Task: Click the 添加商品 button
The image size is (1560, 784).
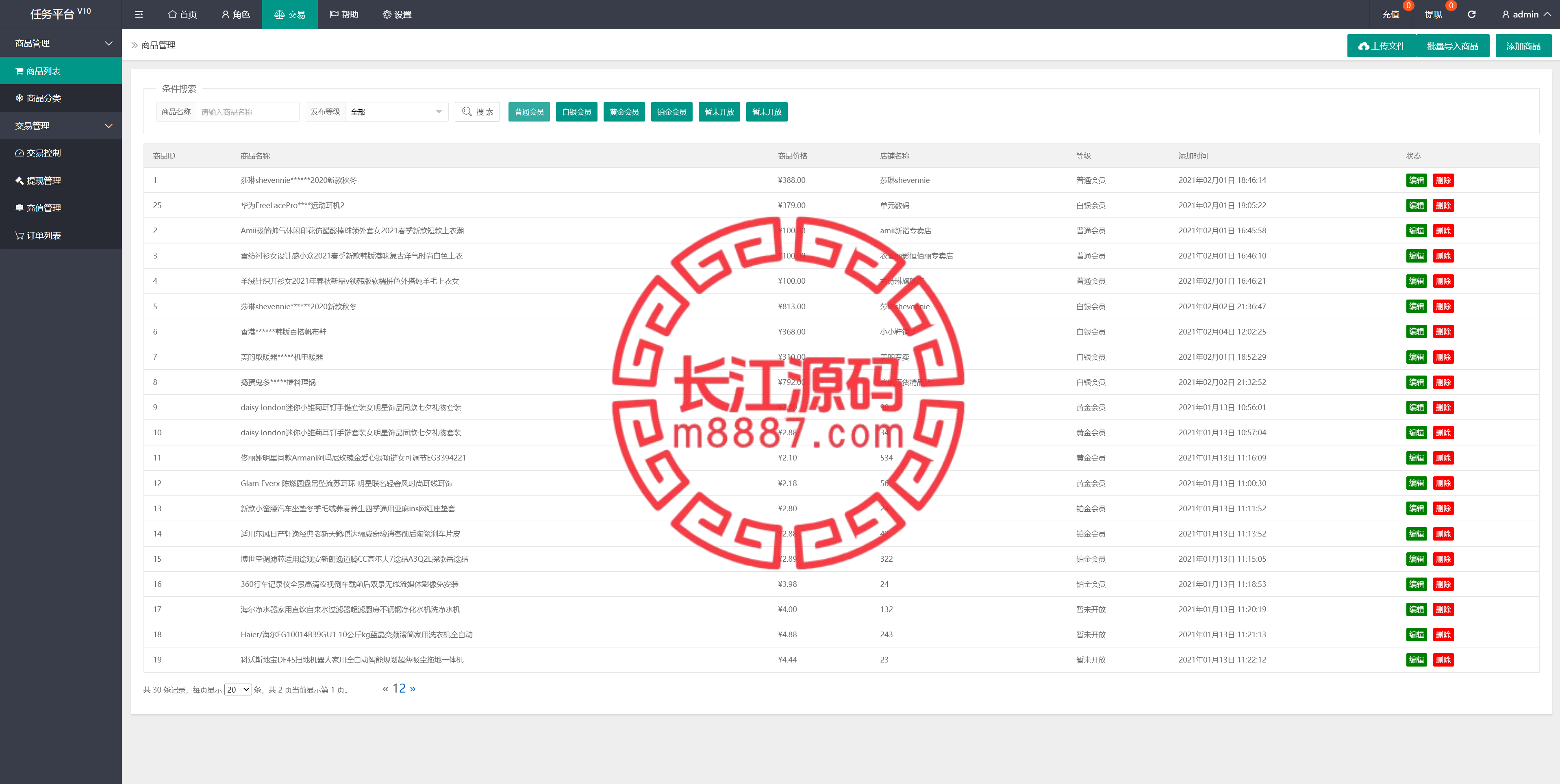Action: pos(1523,46)
